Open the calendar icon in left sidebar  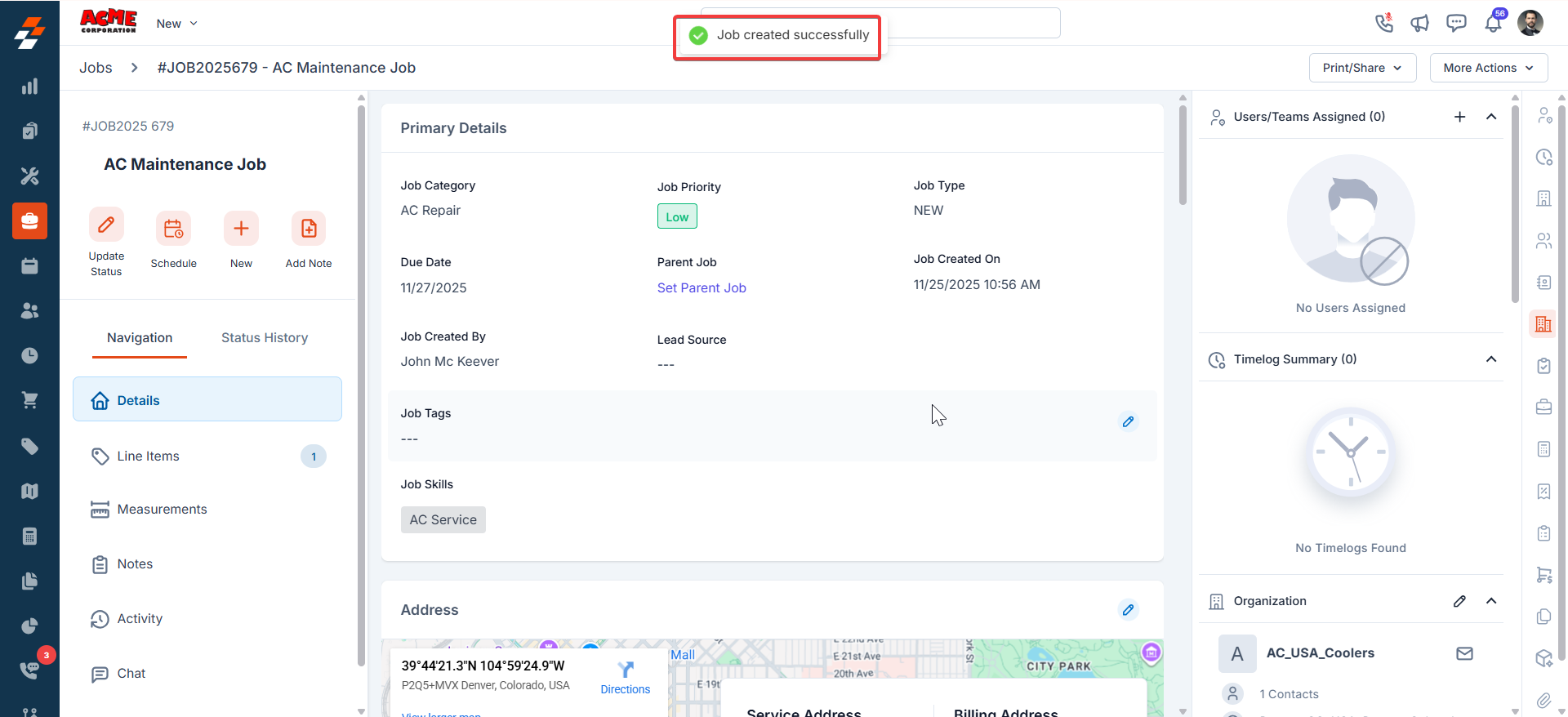[29, 265]
